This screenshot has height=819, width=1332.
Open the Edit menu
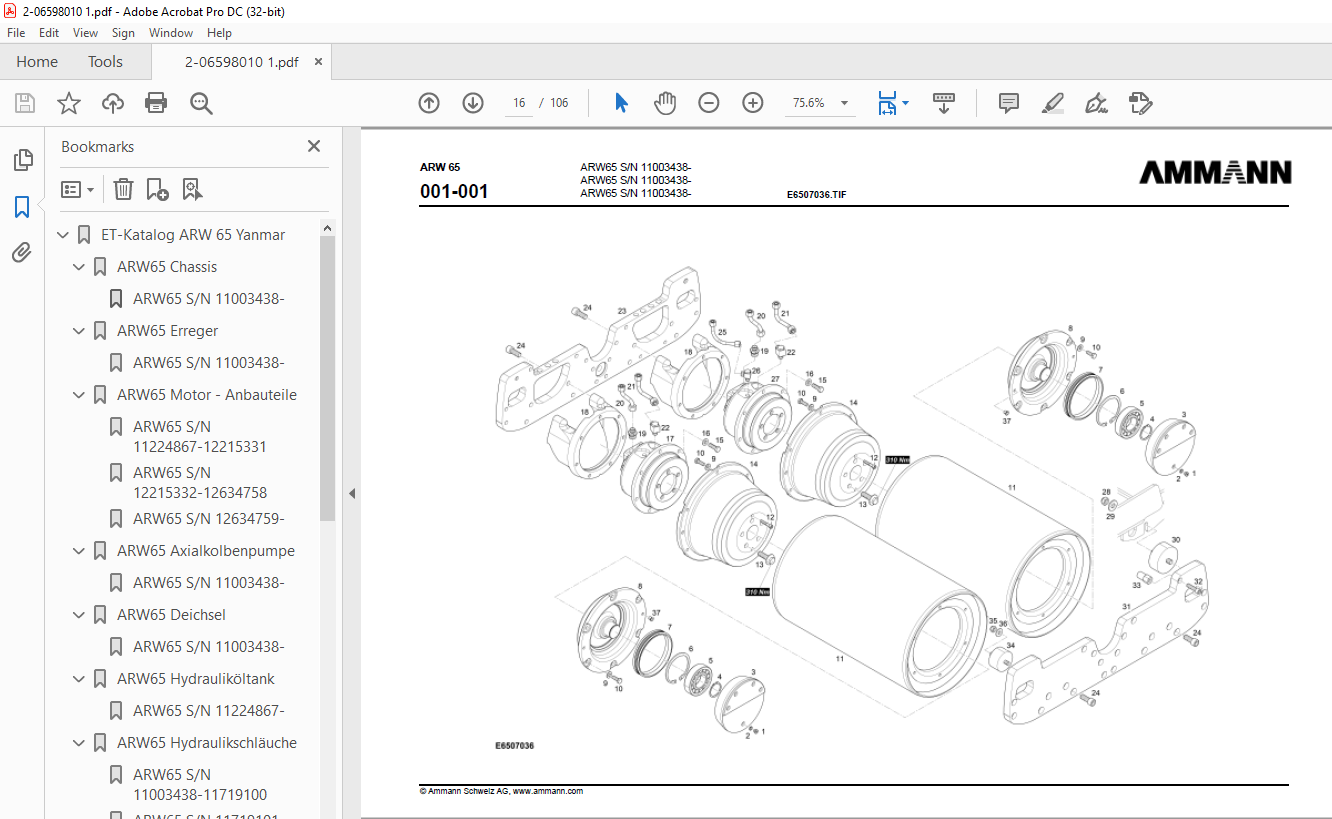coord(49,33)
